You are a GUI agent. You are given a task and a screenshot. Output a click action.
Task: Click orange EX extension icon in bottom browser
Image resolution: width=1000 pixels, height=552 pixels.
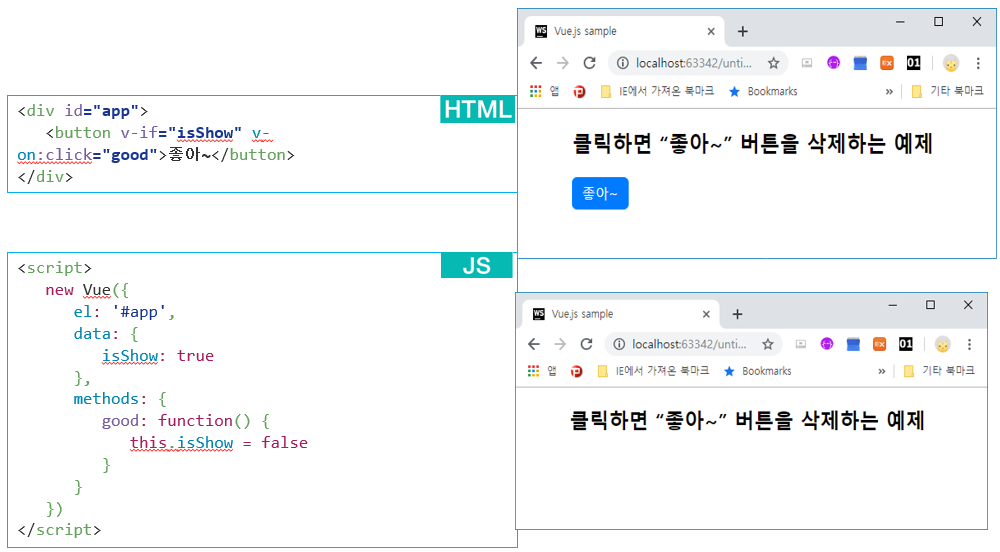point(879,344)
